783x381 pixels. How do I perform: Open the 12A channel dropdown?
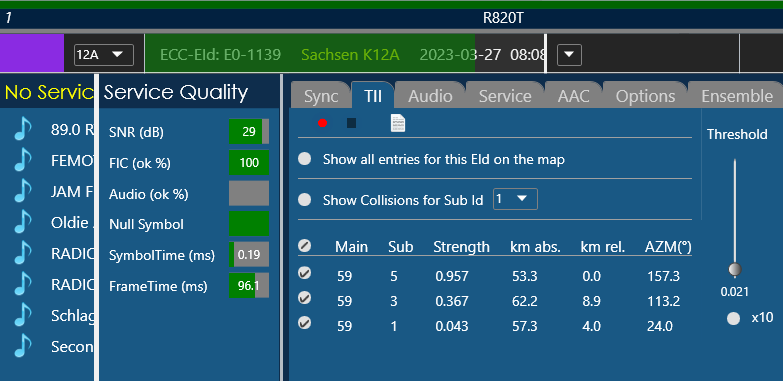[x=104, y=54]
